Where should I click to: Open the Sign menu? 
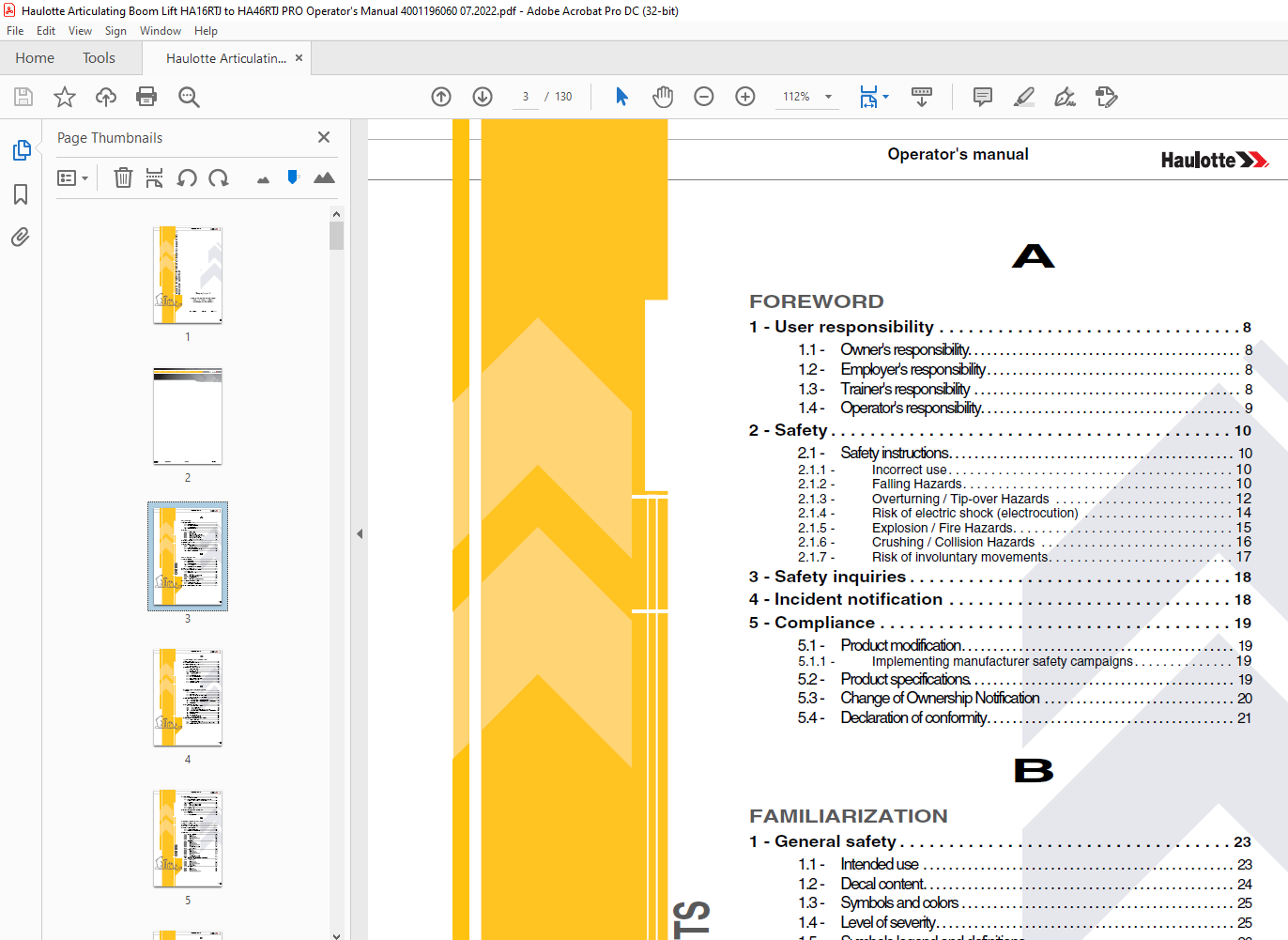pyautogui.click(x=115, y=31)
